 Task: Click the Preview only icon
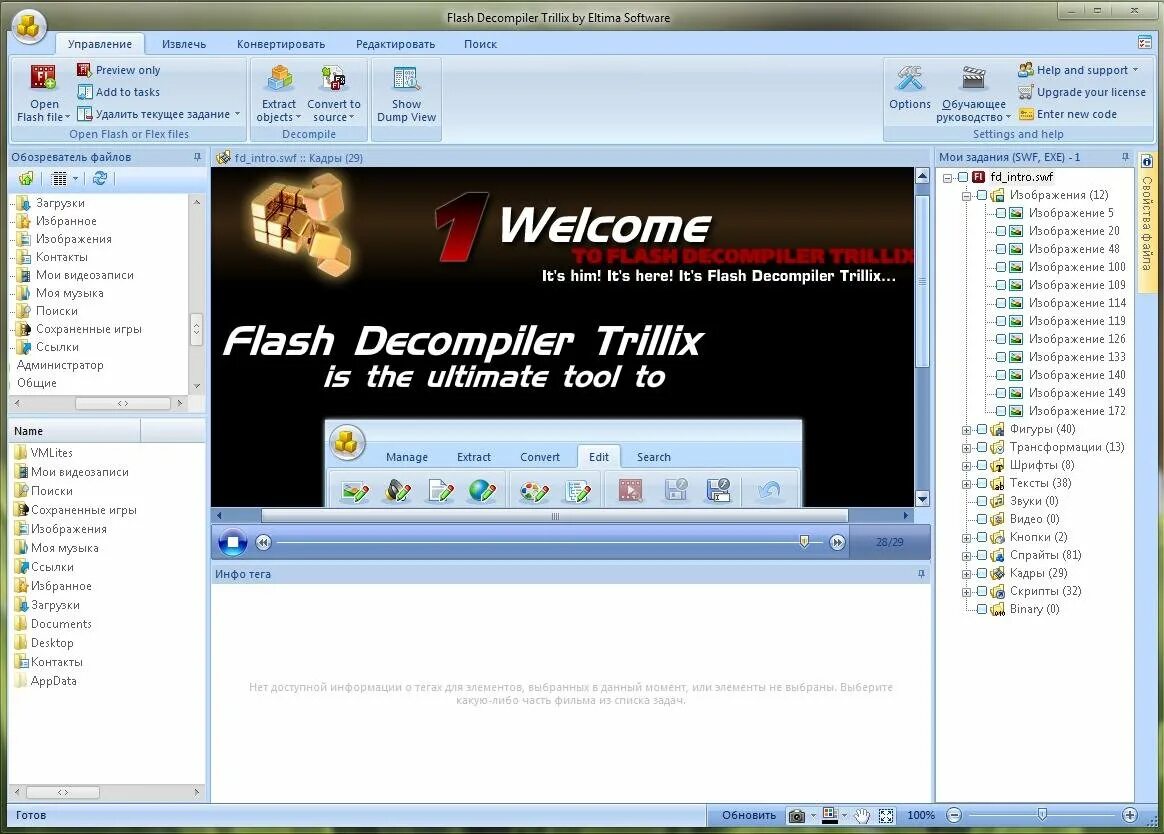pos(84,70)
